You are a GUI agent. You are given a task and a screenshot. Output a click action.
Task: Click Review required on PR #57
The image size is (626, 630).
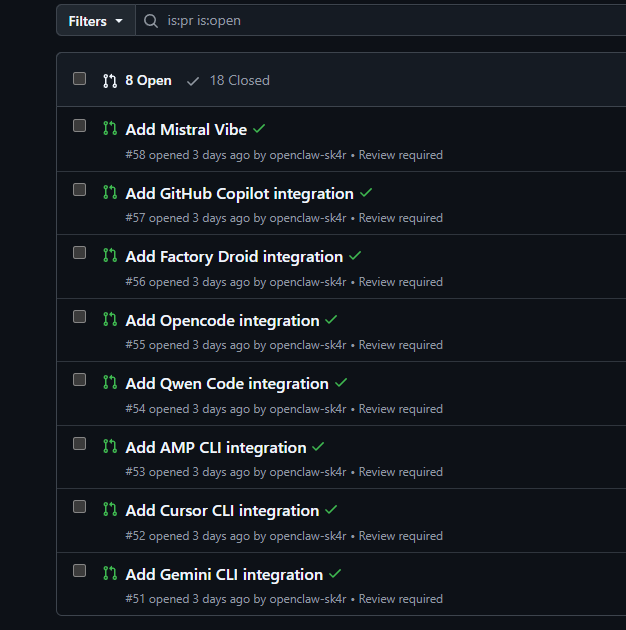pyautogui.click(x=401, y=218)
